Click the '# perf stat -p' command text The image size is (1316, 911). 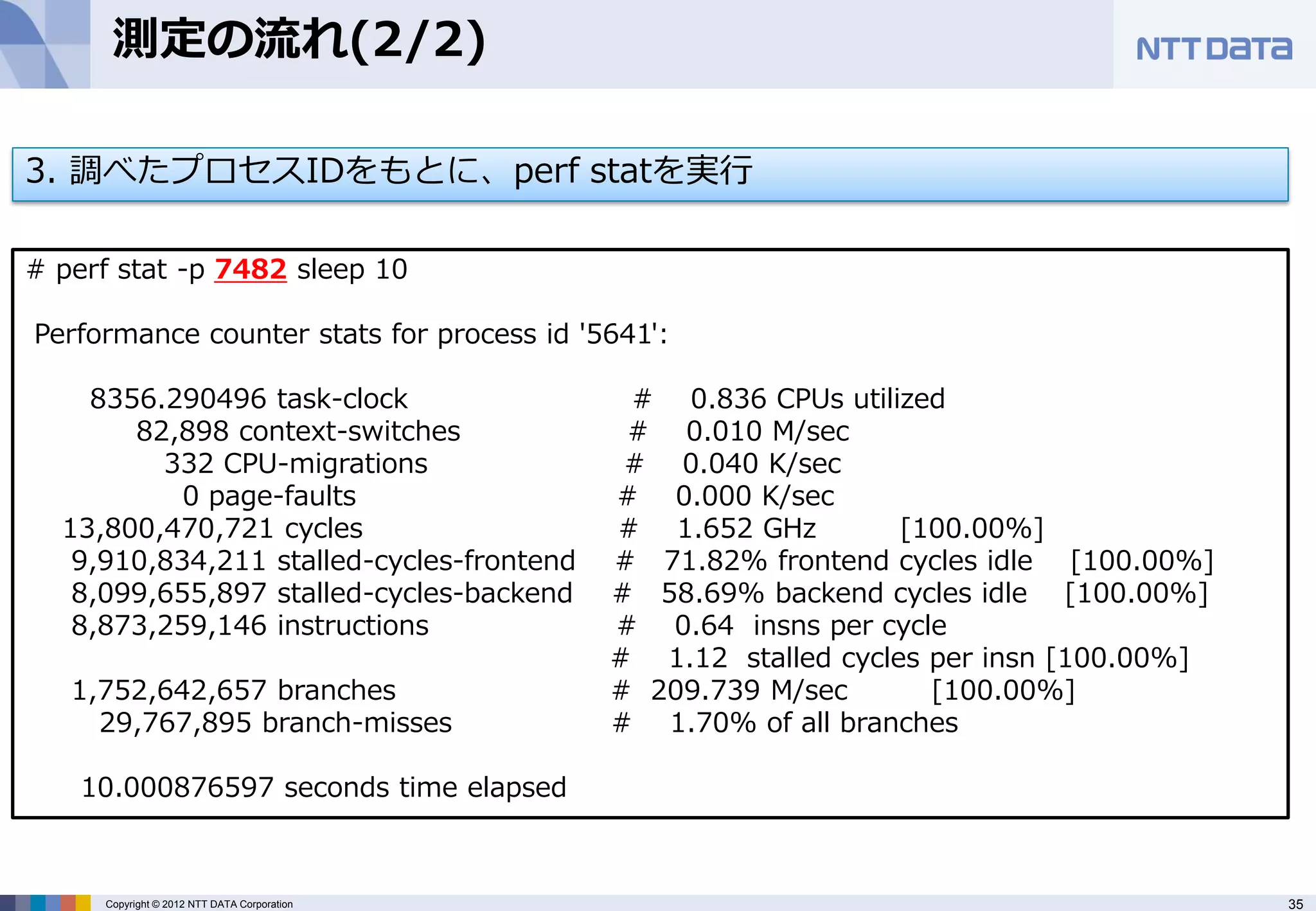(x=116, y=269)
